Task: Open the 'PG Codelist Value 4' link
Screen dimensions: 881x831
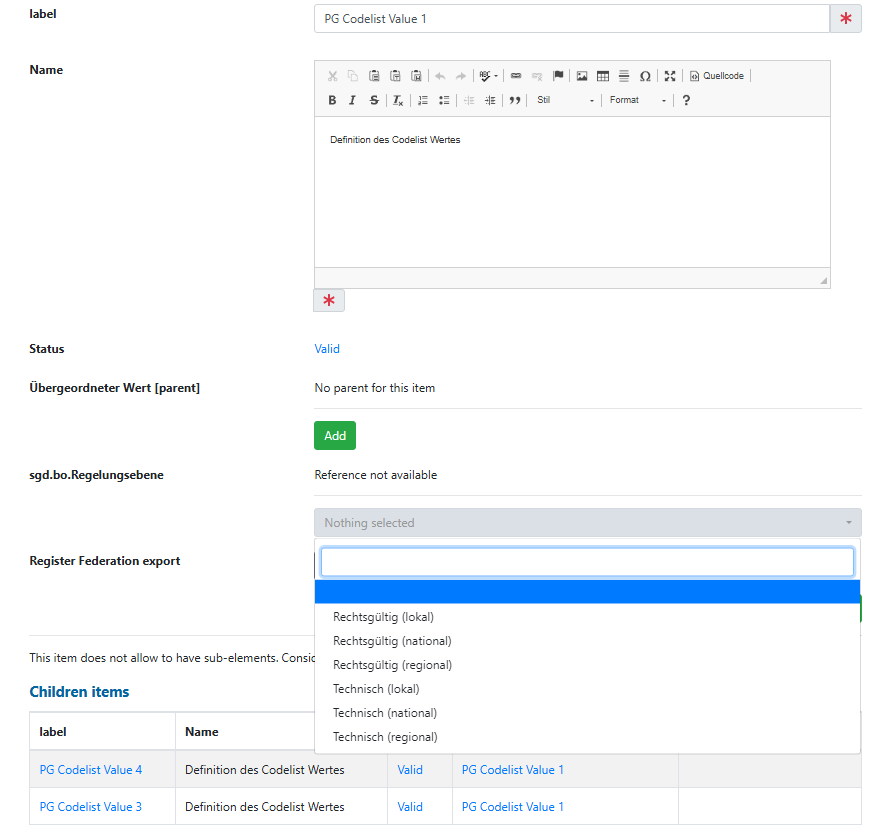Action: 91,770
